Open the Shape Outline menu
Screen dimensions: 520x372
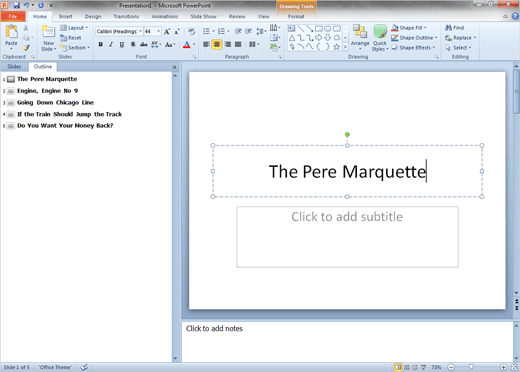point(414,38)
